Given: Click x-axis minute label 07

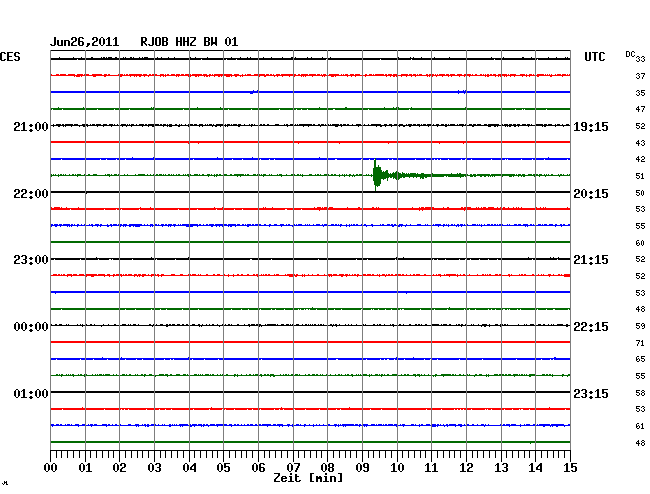Looking at the screenshot, I should [293, 467].
